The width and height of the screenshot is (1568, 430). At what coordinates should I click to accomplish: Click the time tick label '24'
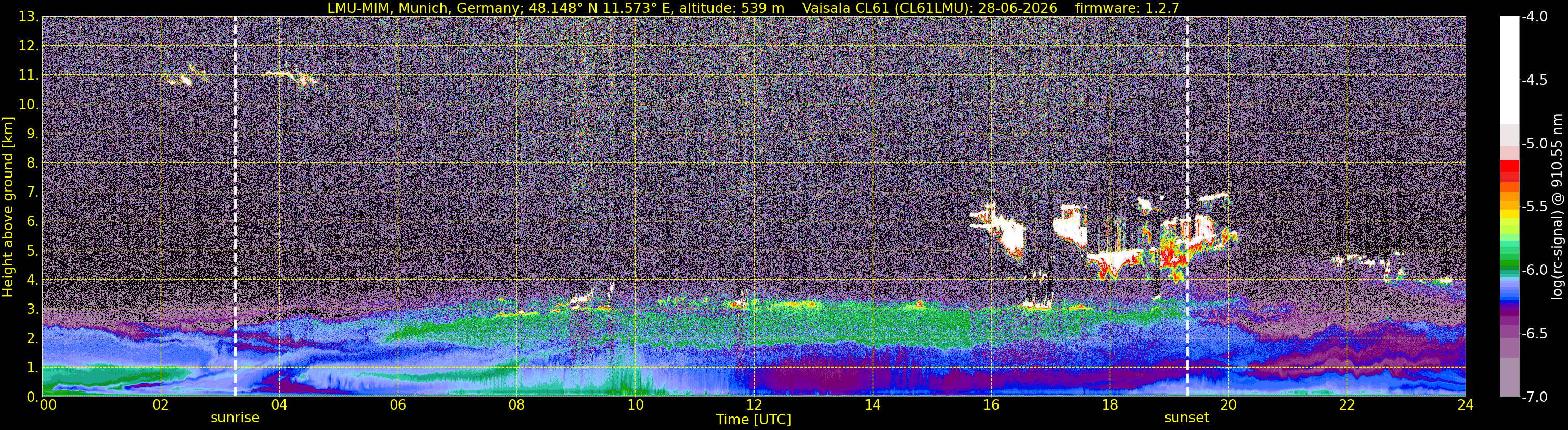pyautogui.click(x=1466, y=405)
